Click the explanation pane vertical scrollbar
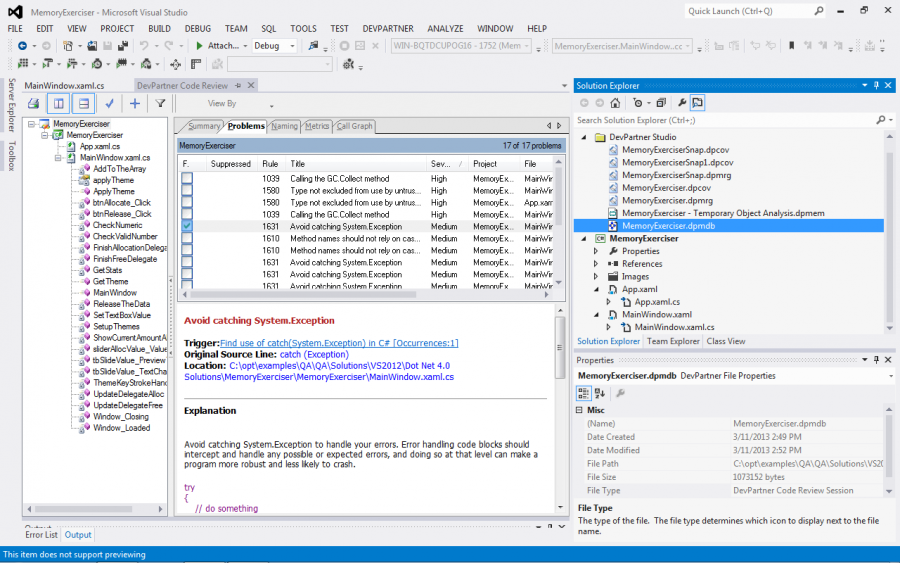 click(x=560, y=348)
